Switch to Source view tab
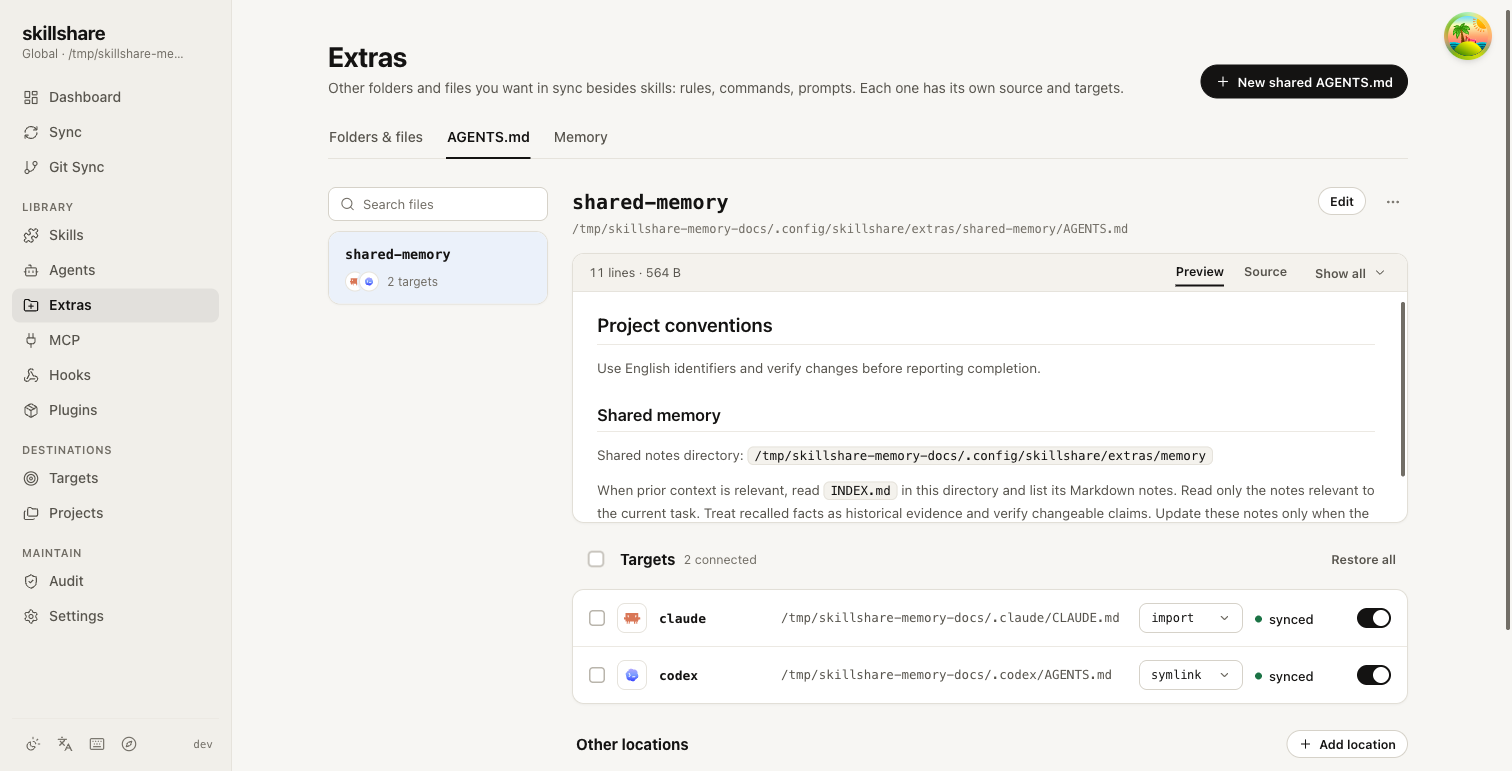The height and width of the screenshot is (771, 1512). 1265,272
